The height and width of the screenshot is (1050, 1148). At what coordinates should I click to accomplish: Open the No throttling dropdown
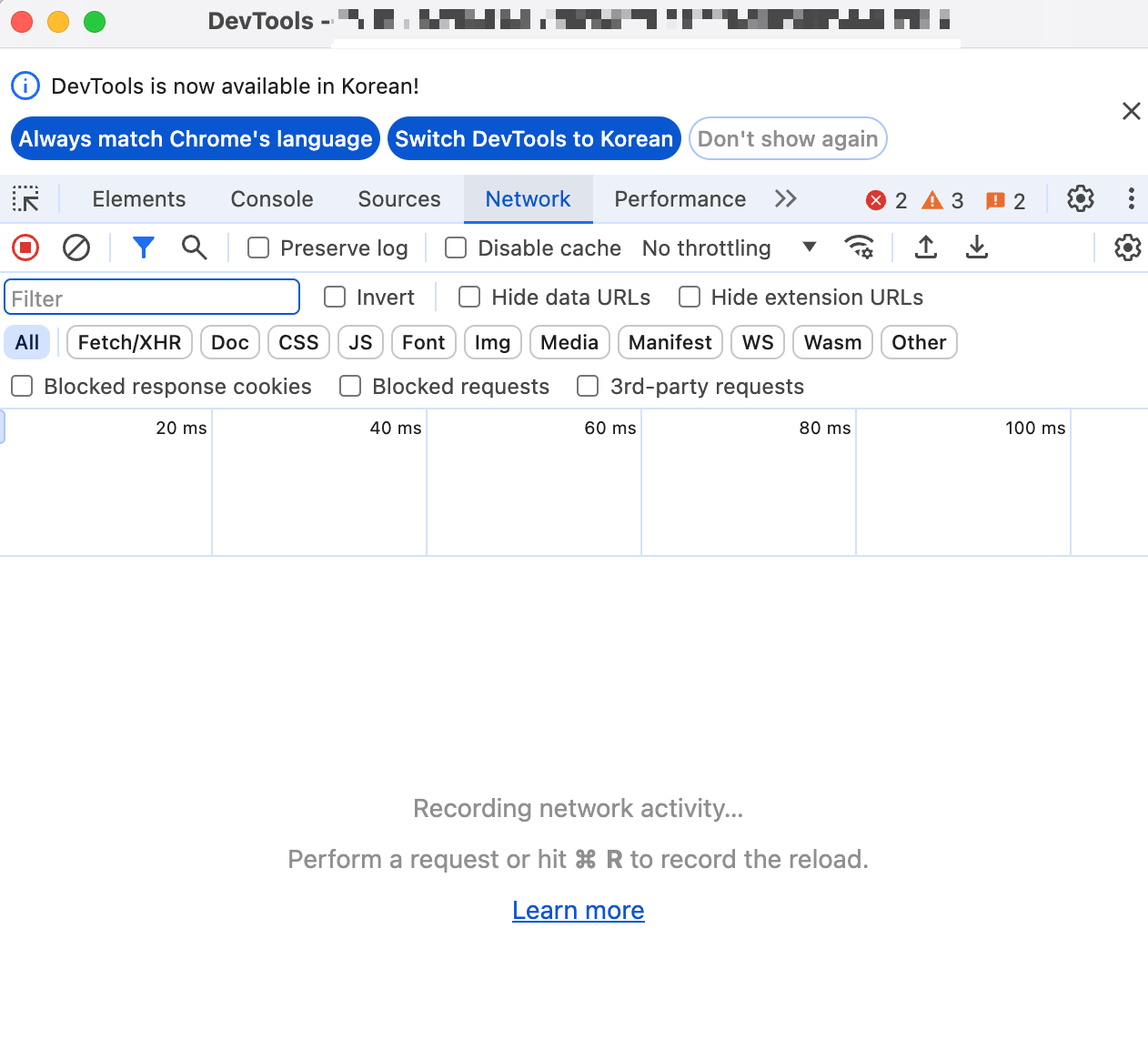pos(730,247)
